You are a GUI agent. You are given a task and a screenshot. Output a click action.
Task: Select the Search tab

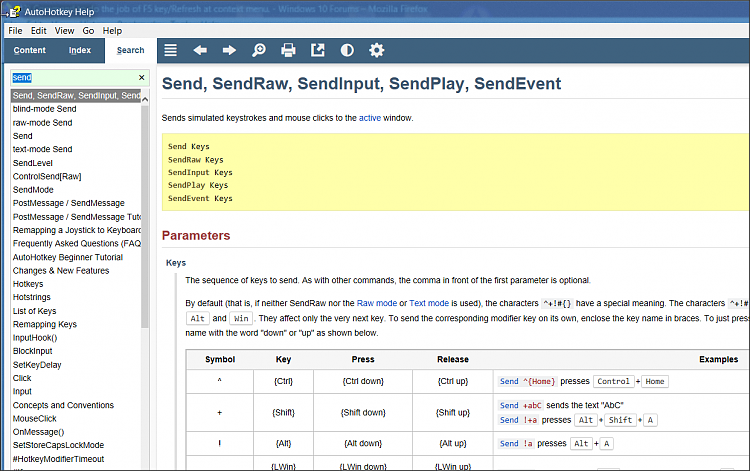tap(131, 50)
